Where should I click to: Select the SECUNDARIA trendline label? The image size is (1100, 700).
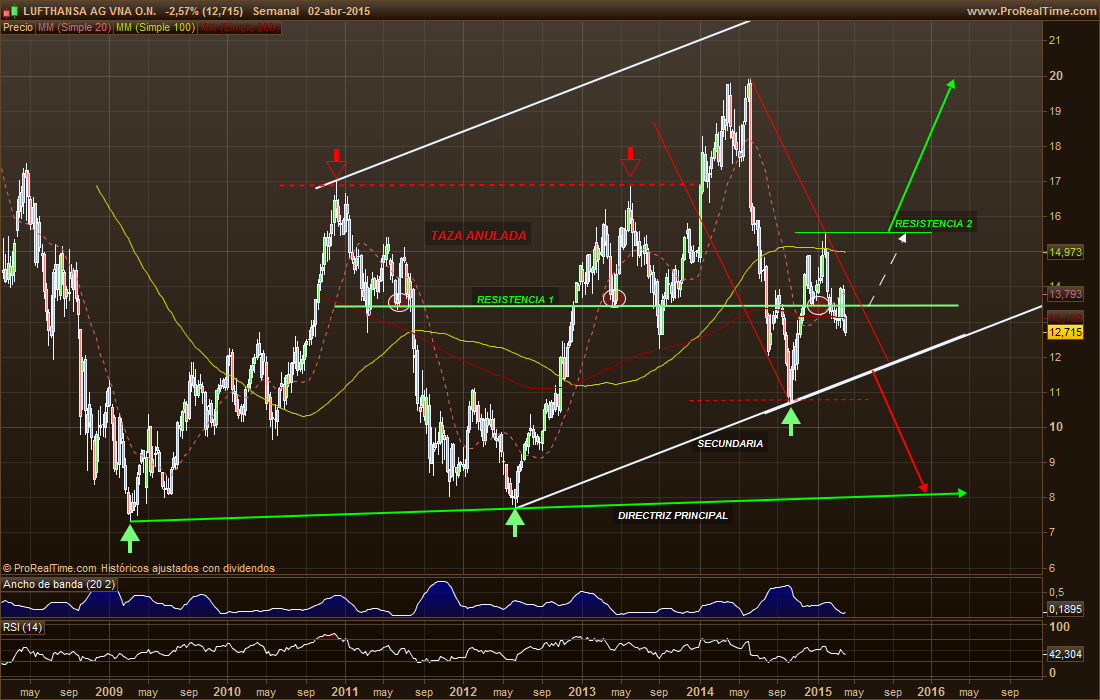pyautogui.click(x=730, y=443)
